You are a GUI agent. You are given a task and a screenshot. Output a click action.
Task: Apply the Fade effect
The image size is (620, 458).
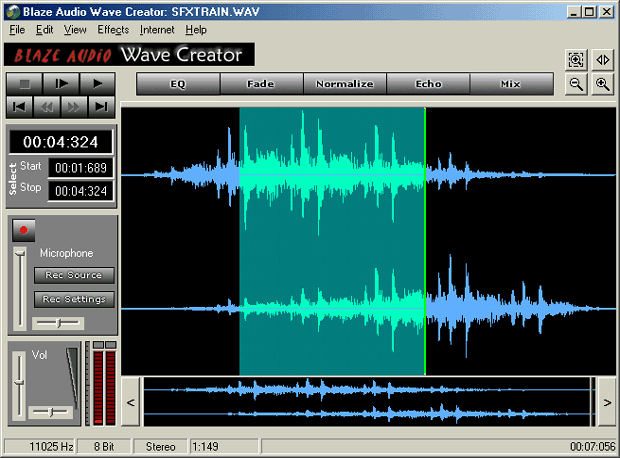tap(261, 84)
